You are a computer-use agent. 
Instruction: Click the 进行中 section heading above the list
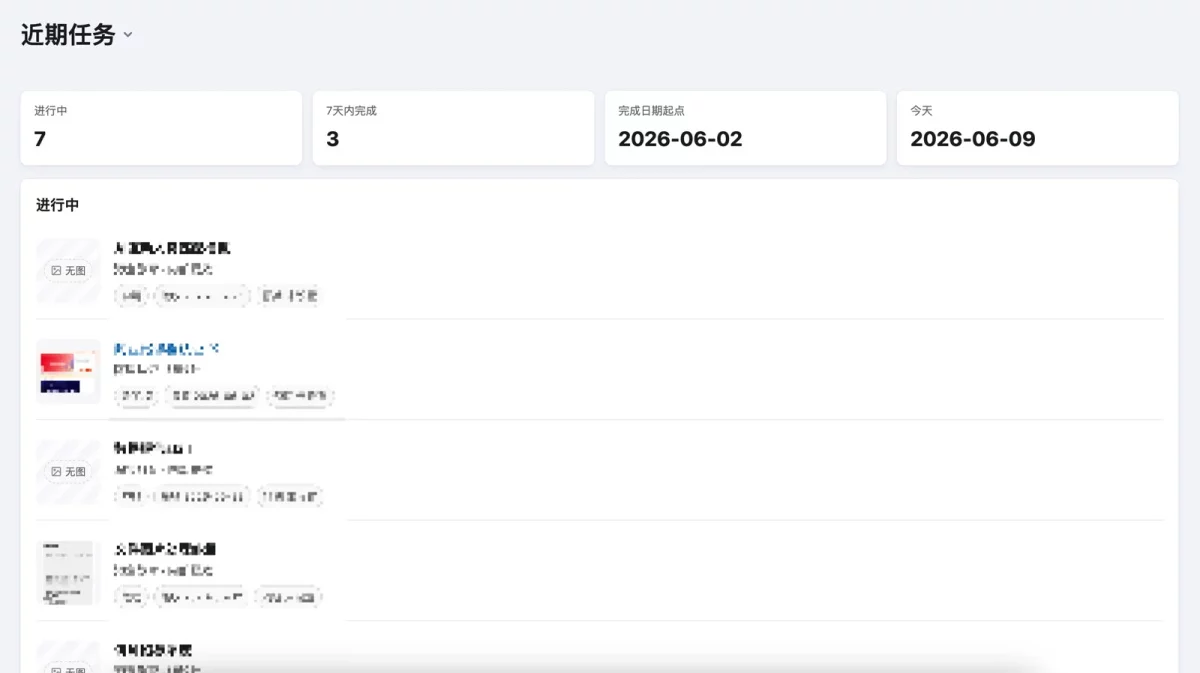(58, 205)
